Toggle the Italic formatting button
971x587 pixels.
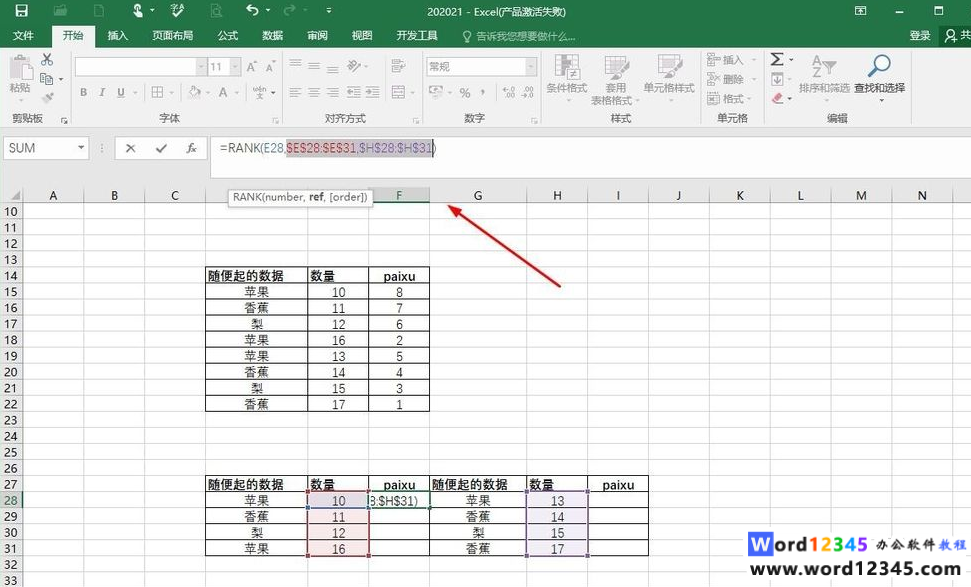[x=102, y=93]
